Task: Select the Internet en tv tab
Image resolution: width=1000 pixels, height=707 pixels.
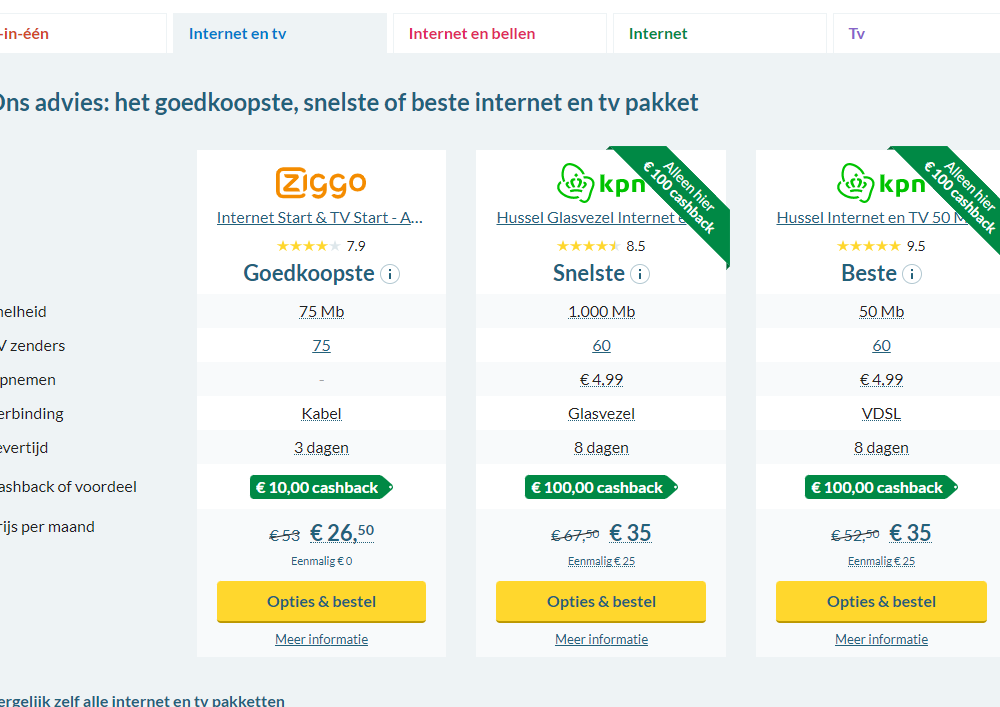Action: point(238,34)
